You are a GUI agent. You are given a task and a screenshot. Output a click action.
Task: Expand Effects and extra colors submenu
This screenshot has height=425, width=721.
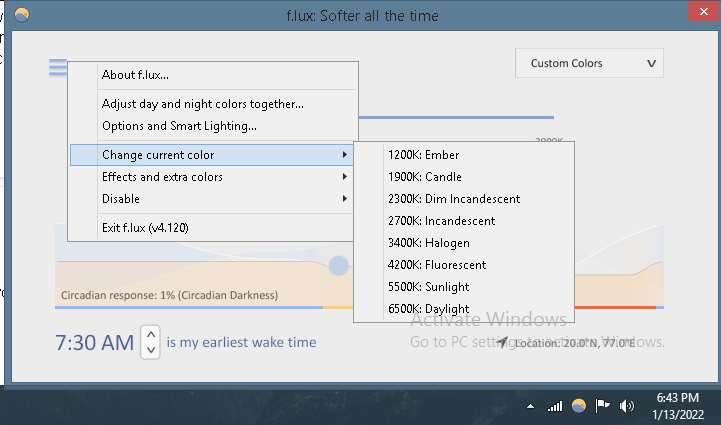tap(213, 177)
